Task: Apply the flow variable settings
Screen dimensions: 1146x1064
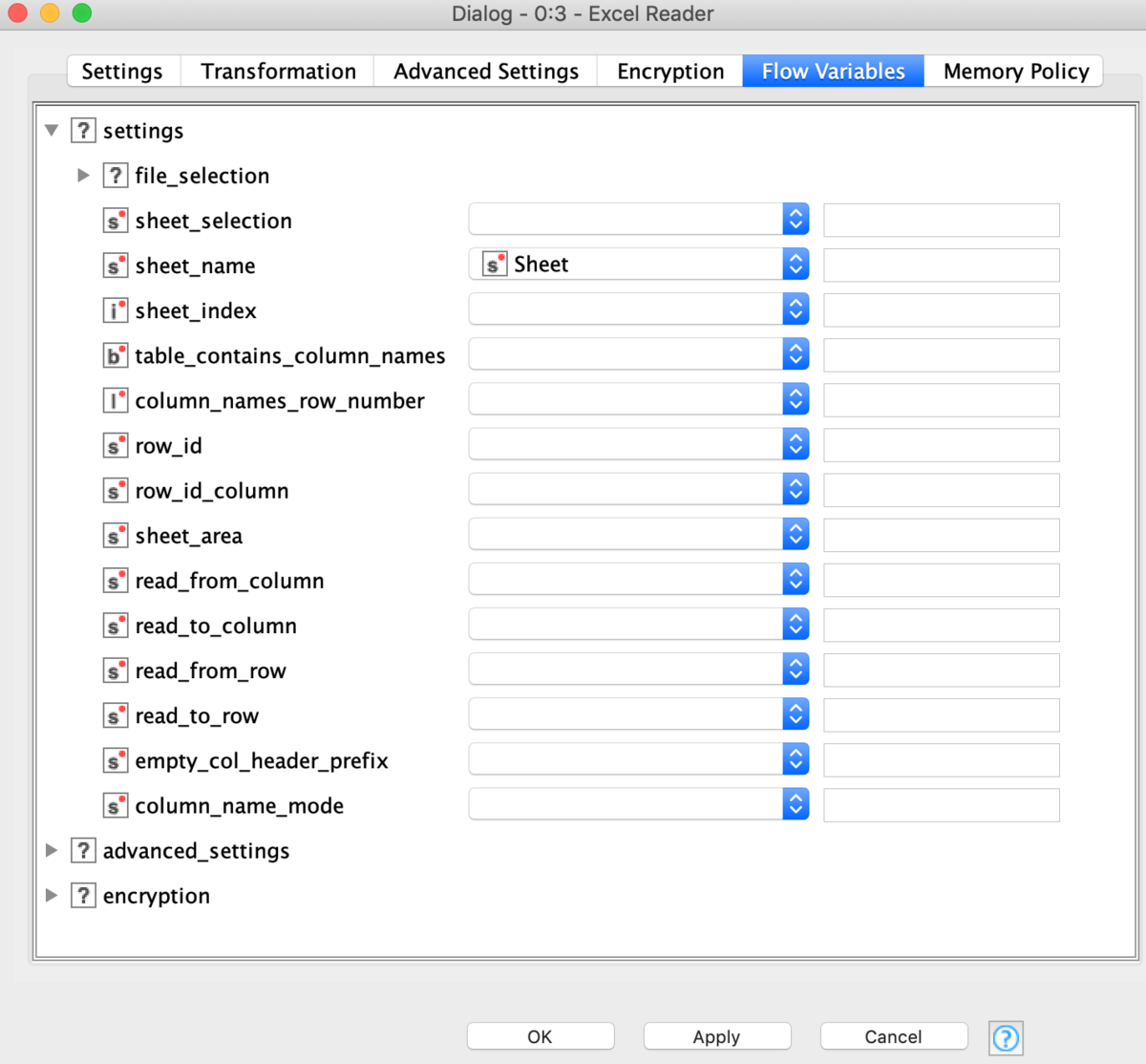Action: 716,1036
